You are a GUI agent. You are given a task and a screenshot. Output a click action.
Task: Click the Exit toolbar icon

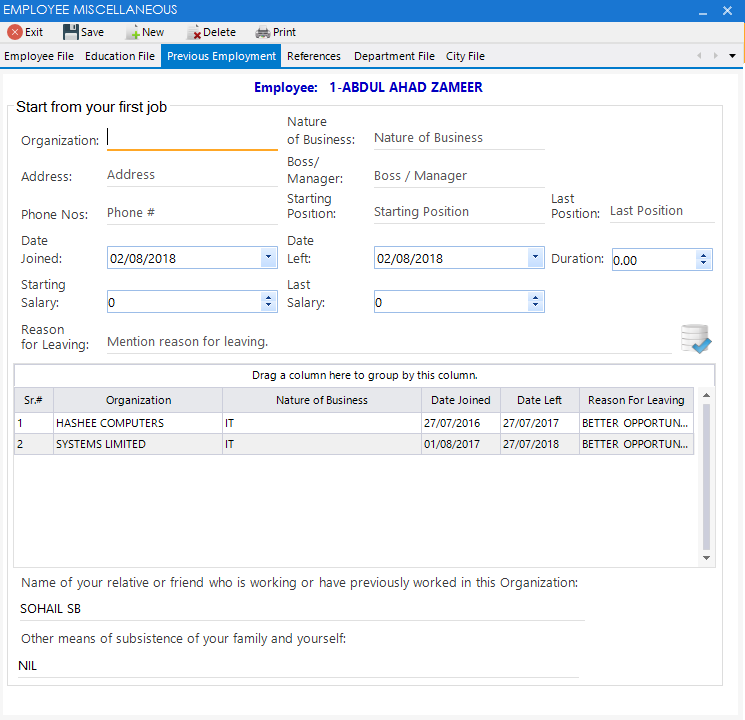click(26, 32)
